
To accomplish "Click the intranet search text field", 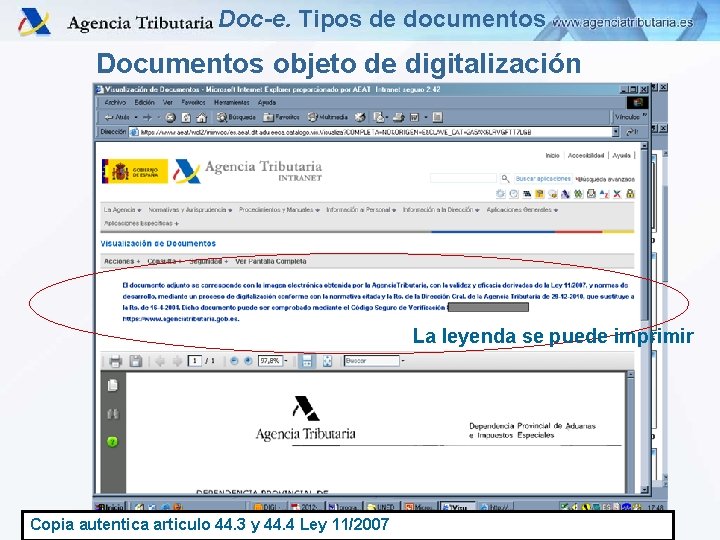I will click(x=463, y=178).
